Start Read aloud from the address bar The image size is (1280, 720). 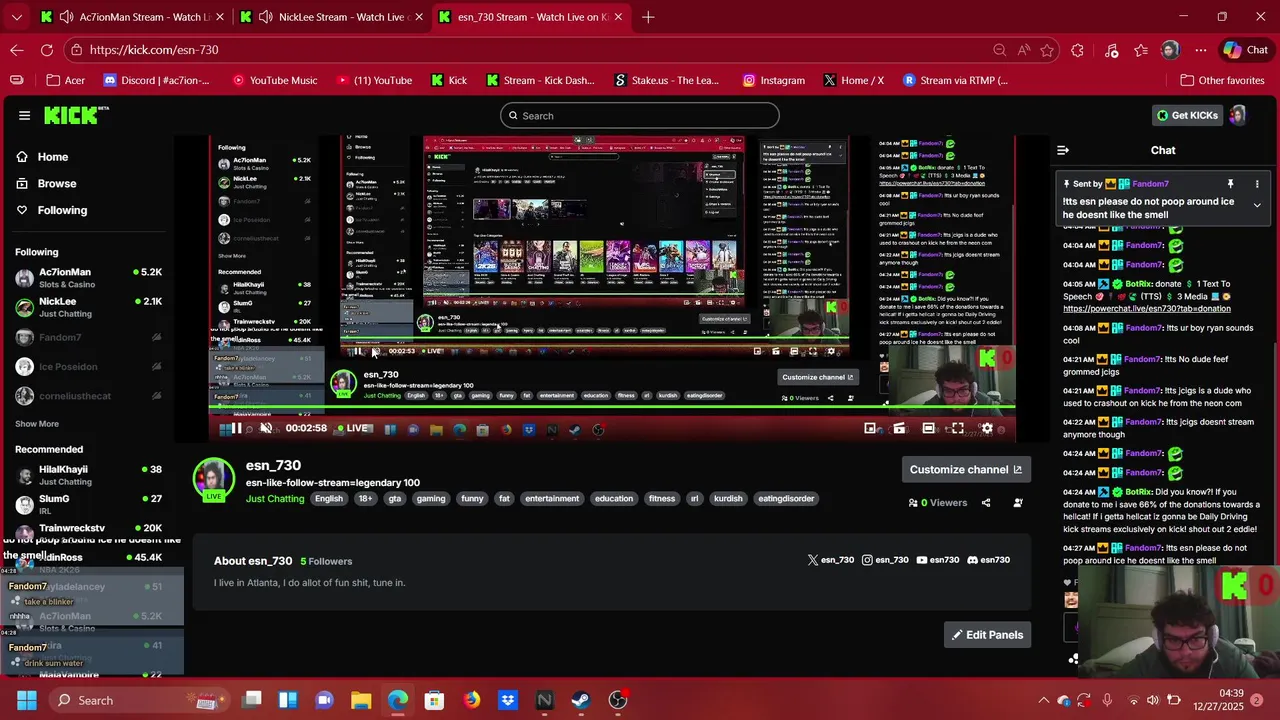(1023, 50)
